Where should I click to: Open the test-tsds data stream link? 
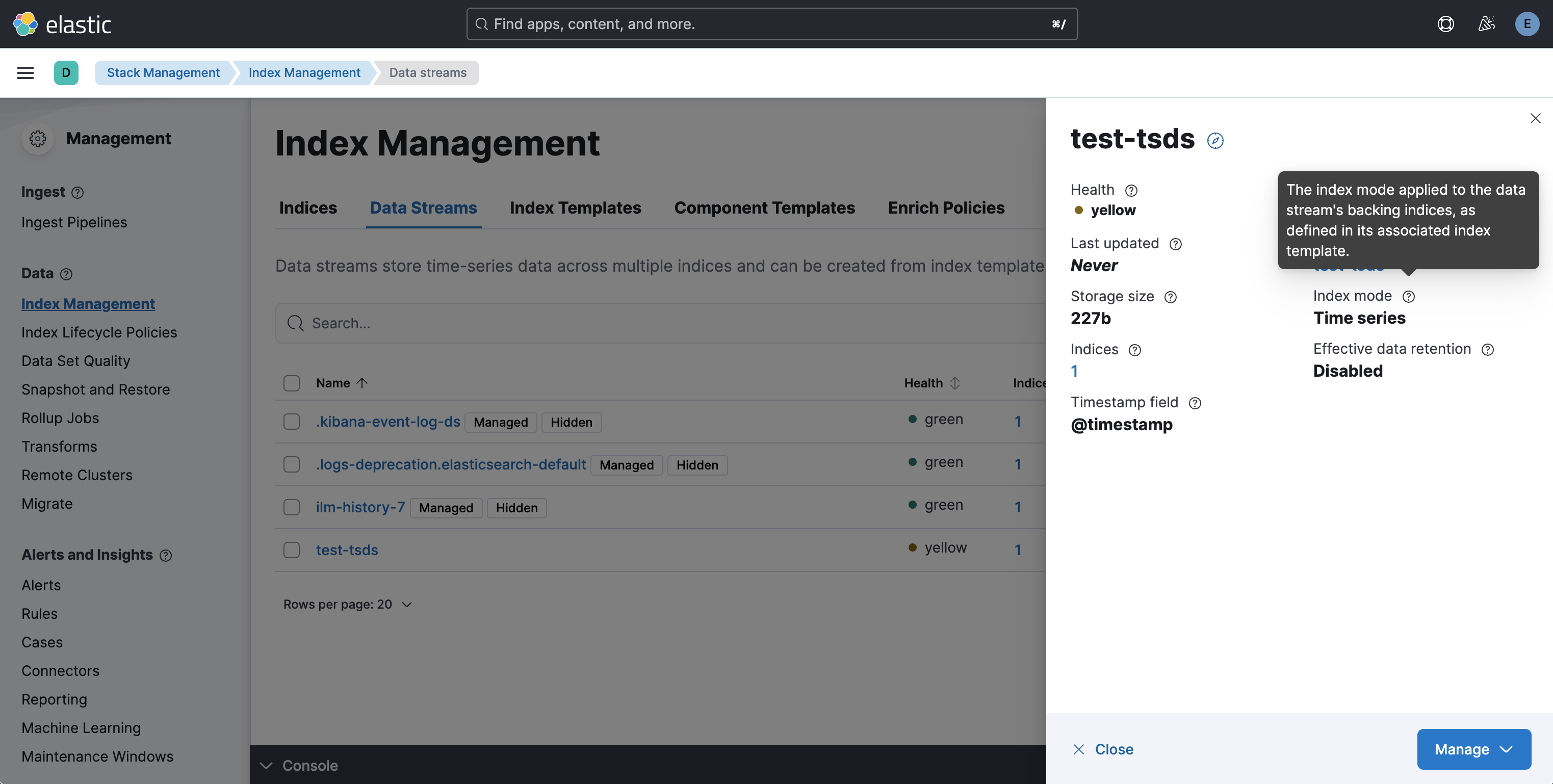click(347, 550)
